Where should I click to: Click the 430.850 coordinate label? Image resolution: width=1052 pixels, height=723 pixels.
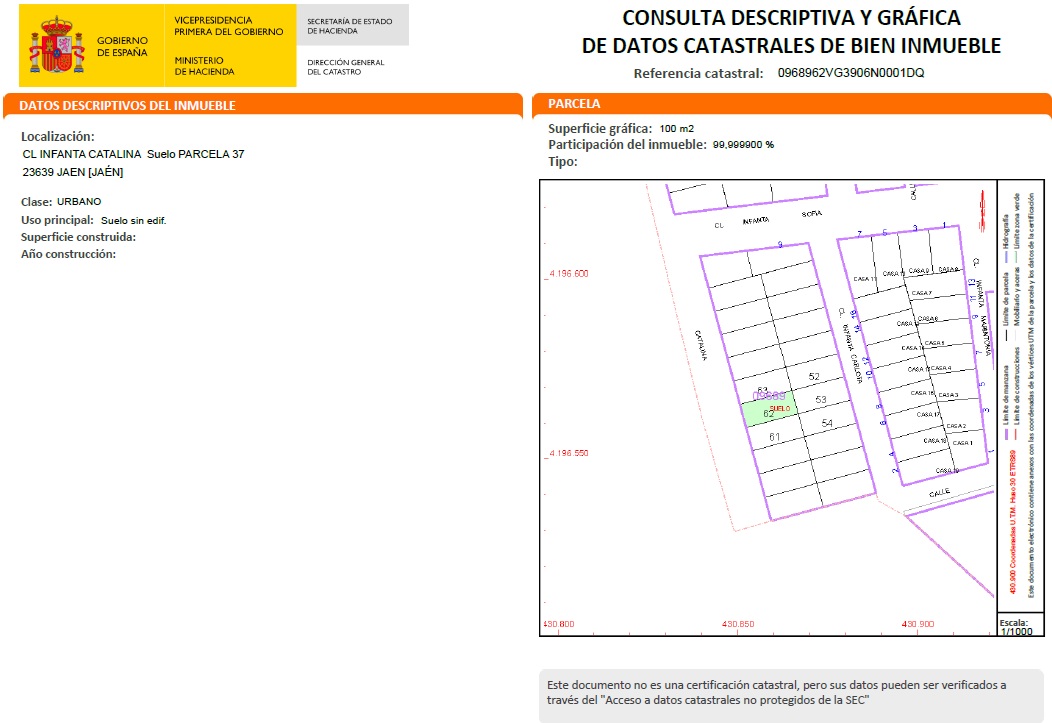(738, 624)
